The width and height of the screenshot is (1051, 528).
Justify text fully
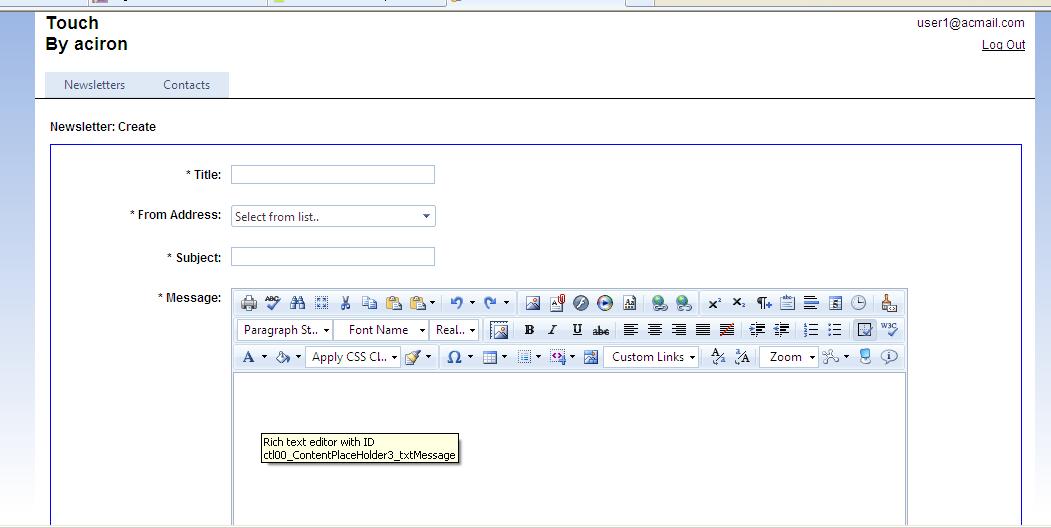tap(702, 330)
